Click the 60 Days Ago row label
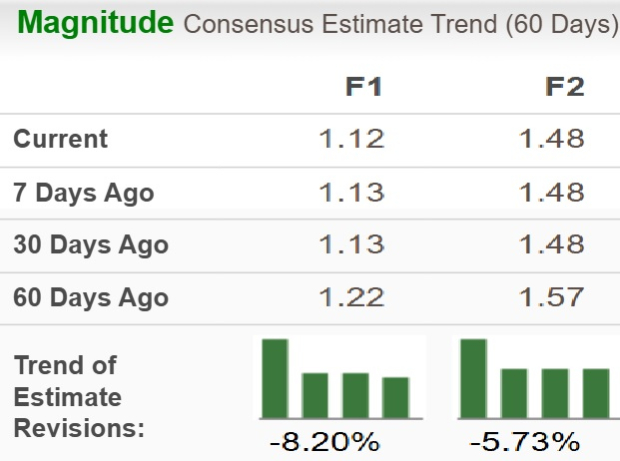Image resolution: width=620 pixels, height=461 pixels. coord(90,297)
